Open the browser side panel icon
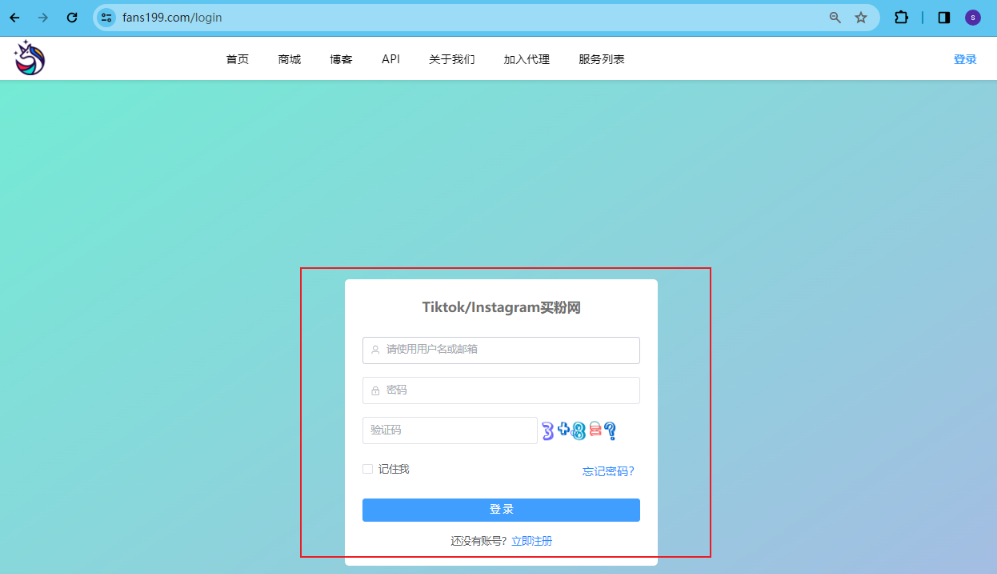Screen dimensions: 997x574 944,18
